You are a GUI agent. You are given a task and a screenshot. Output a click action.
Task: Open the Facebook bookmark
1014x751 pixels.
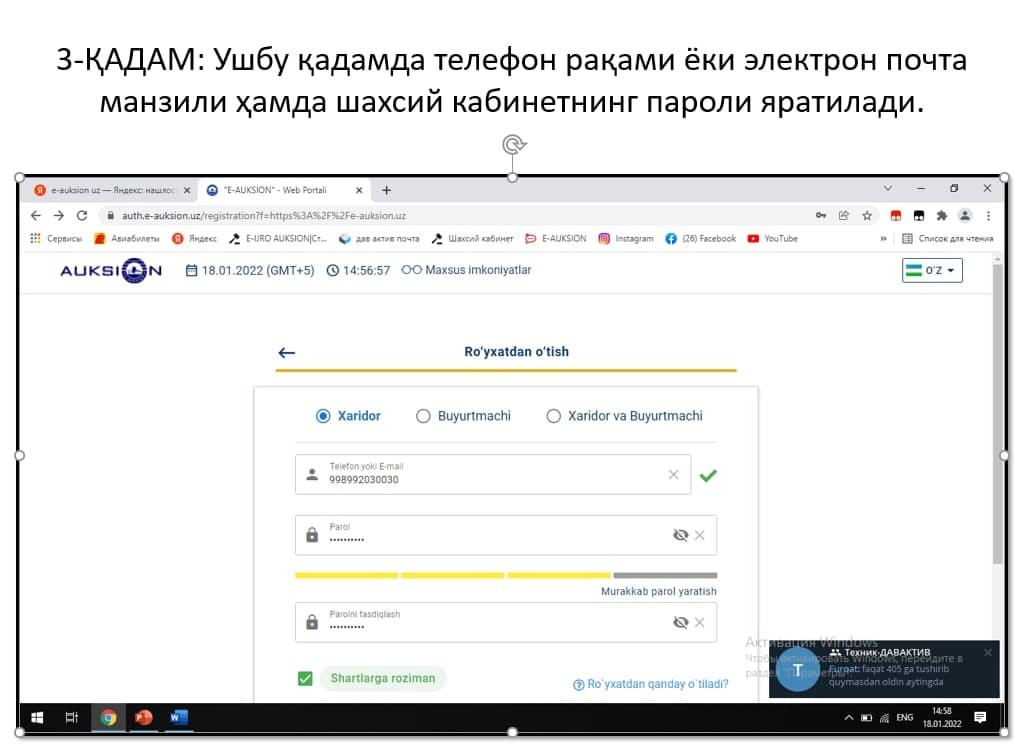coord(701,239)
